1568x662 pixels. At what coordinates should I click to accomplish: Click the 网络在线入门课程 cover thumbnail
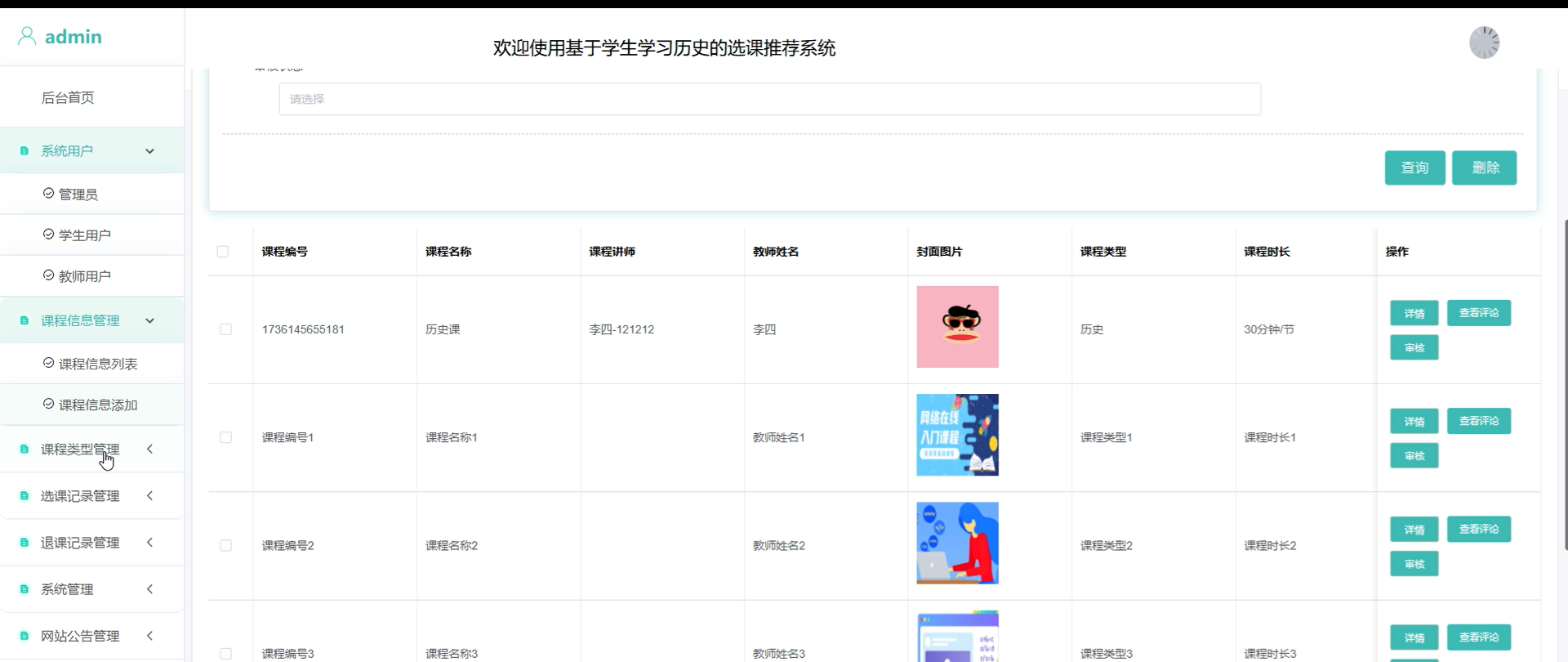(x=957, y=435)
